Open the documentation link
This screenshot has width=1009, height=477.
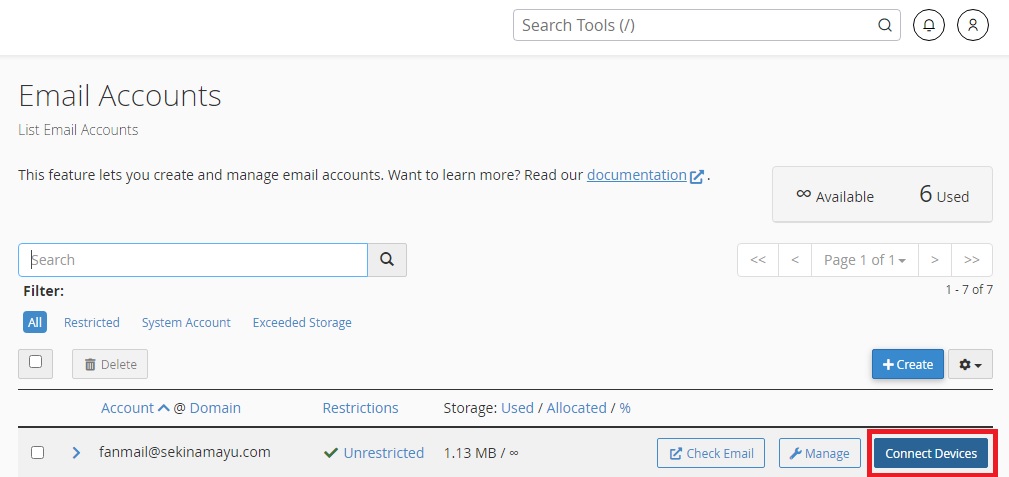[x=636, y=175]
